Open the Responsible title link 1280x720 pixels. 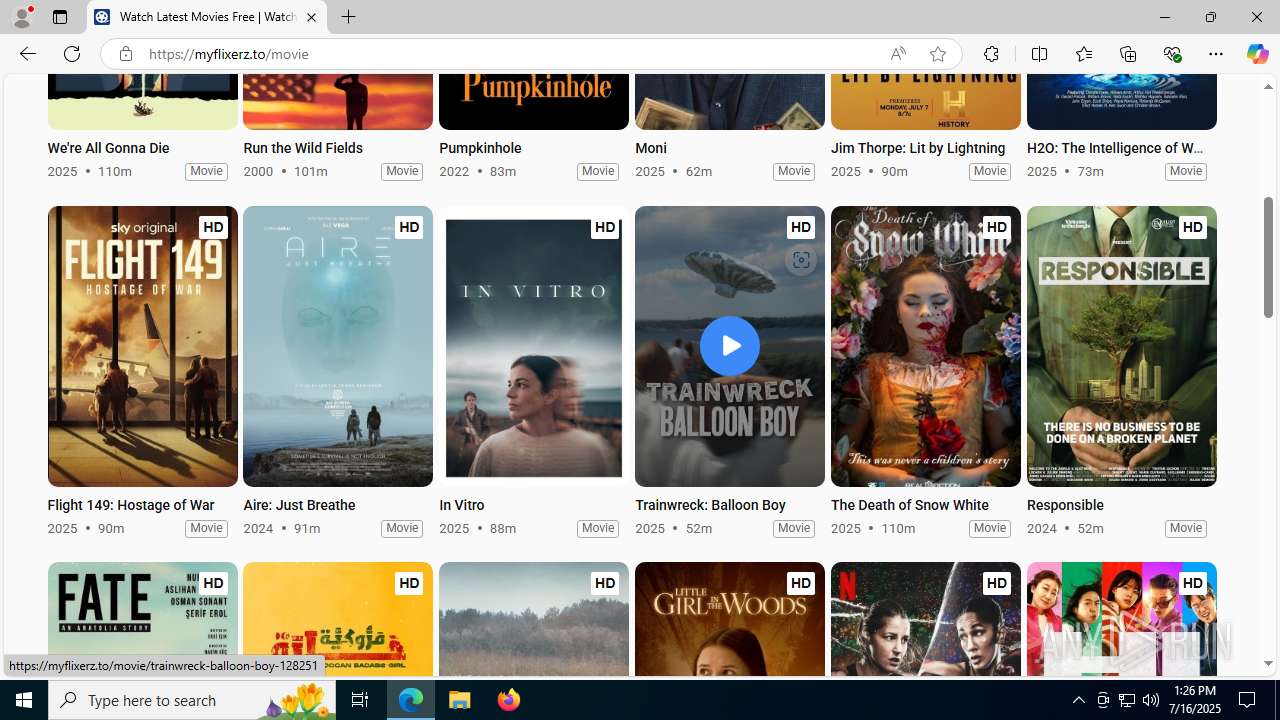point(1065,505)
